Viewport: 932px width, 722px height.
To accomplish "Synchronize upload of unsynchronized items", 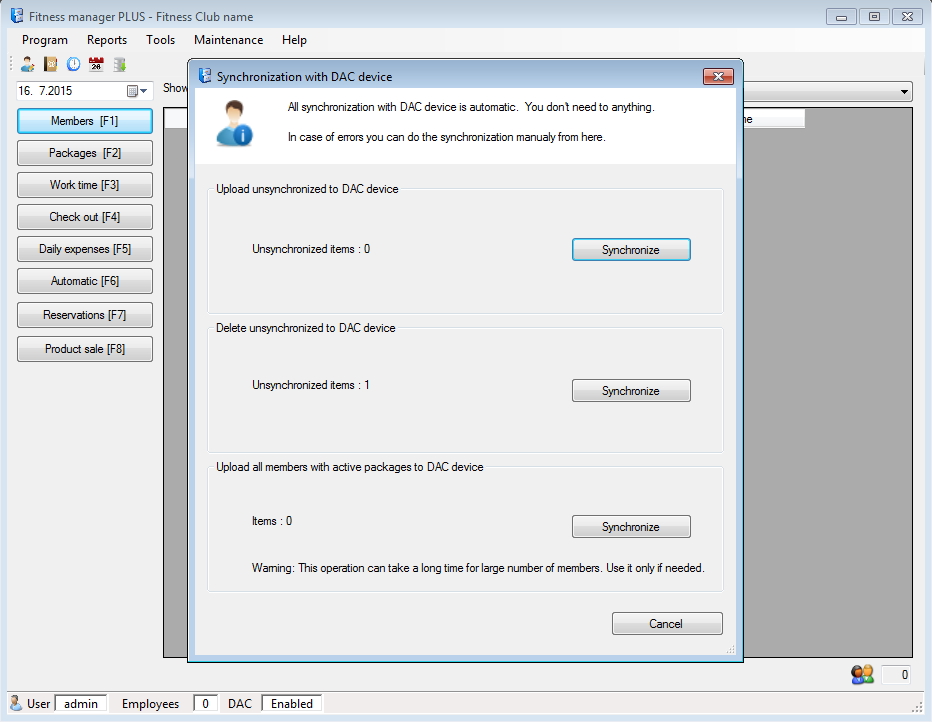I will pyautogui.click(x=630, y=250).
